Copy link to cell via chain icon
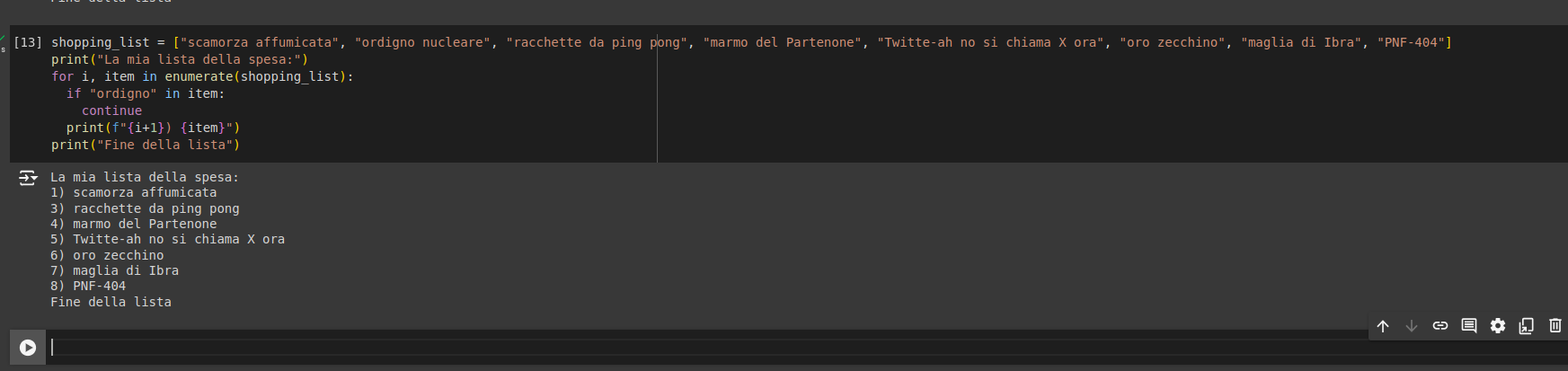The height and width of the screenshot is (371, 1568). [x=1440, y=326]
